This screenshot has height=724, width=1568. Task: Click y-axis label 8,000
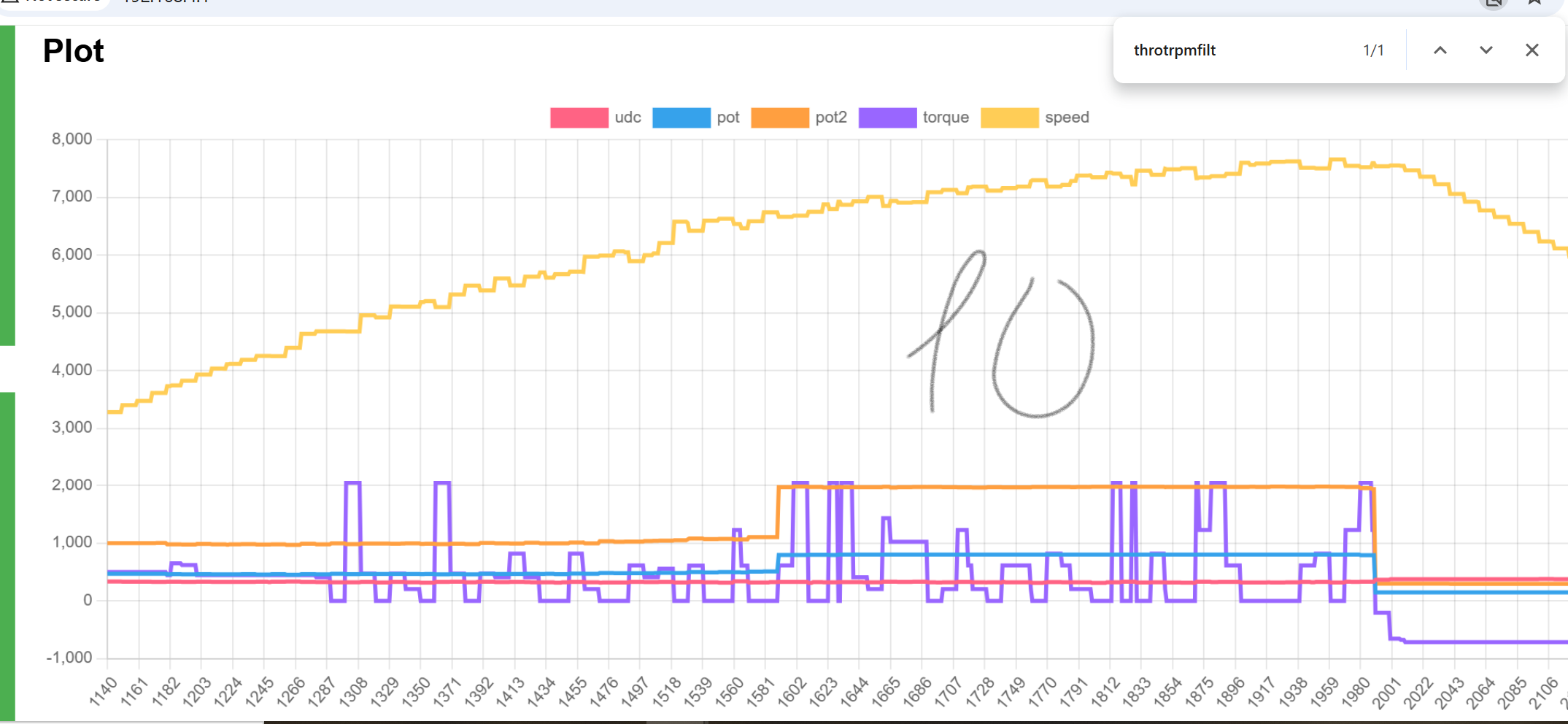click(x=72, y=139)
